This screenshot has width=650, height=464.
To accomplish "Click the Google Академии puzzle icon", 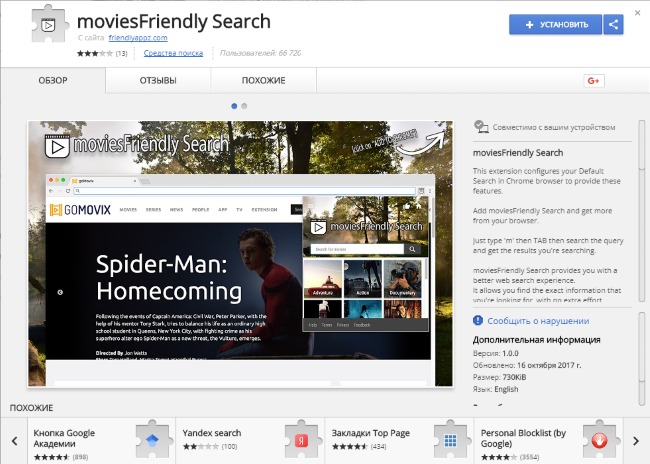I will click(153, 439).
